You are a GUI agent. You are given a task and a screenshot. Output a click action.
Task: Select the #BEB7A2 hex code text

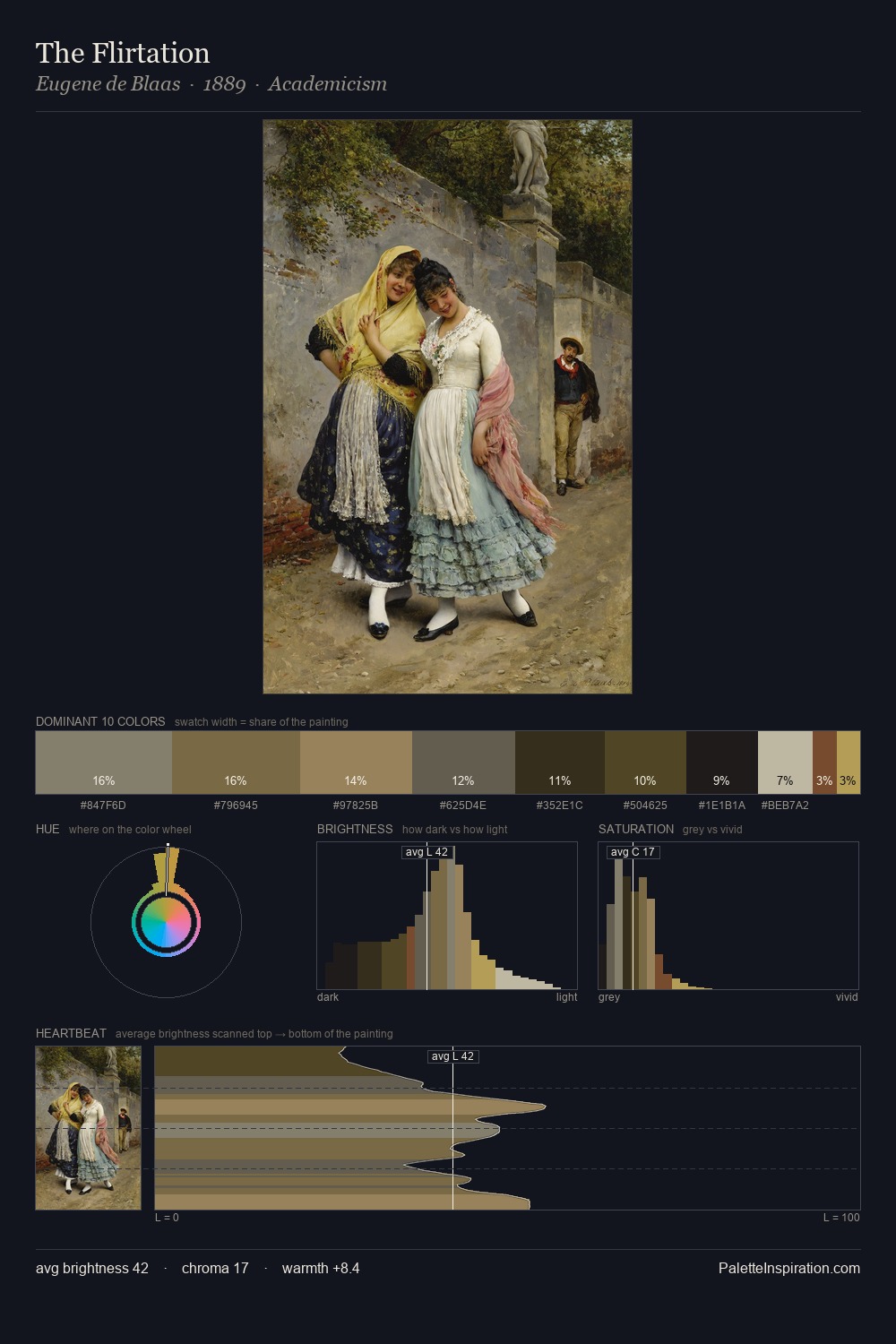785,806
